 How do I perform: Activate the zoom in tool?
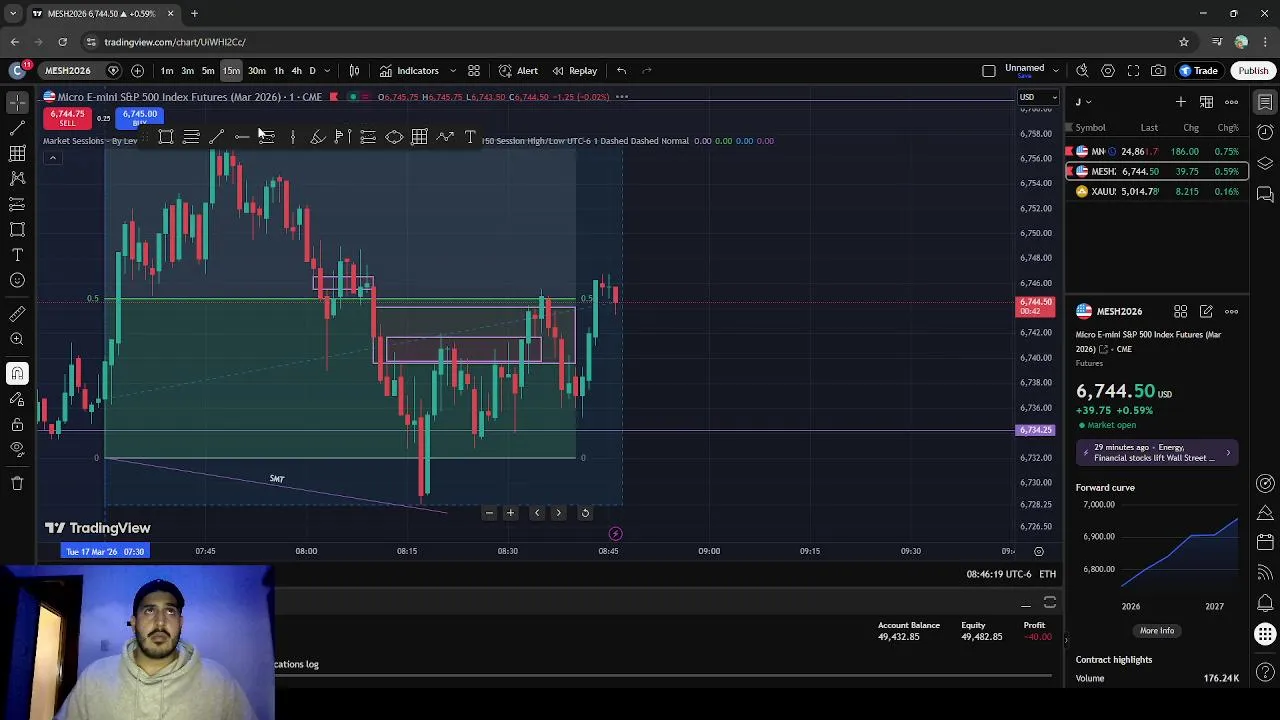pyautogui.click(x=17, y=339)
